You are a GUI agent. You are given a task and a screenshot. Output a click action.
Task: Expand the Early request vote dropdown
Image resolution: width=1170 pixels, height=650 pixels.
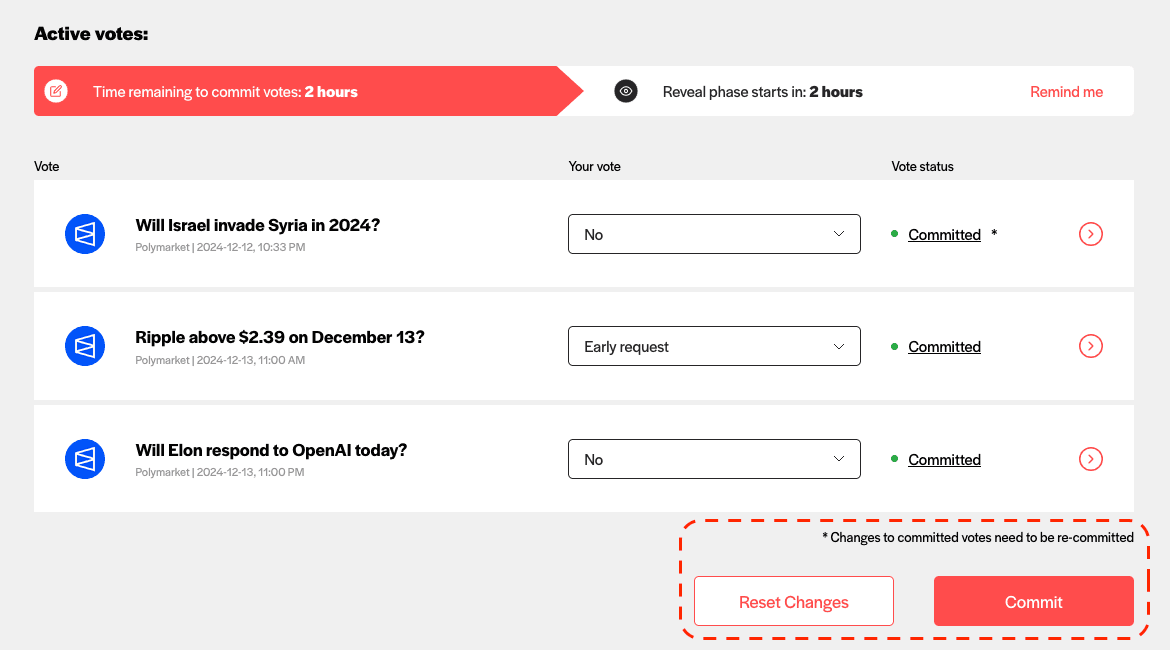[x=714, y=346]
